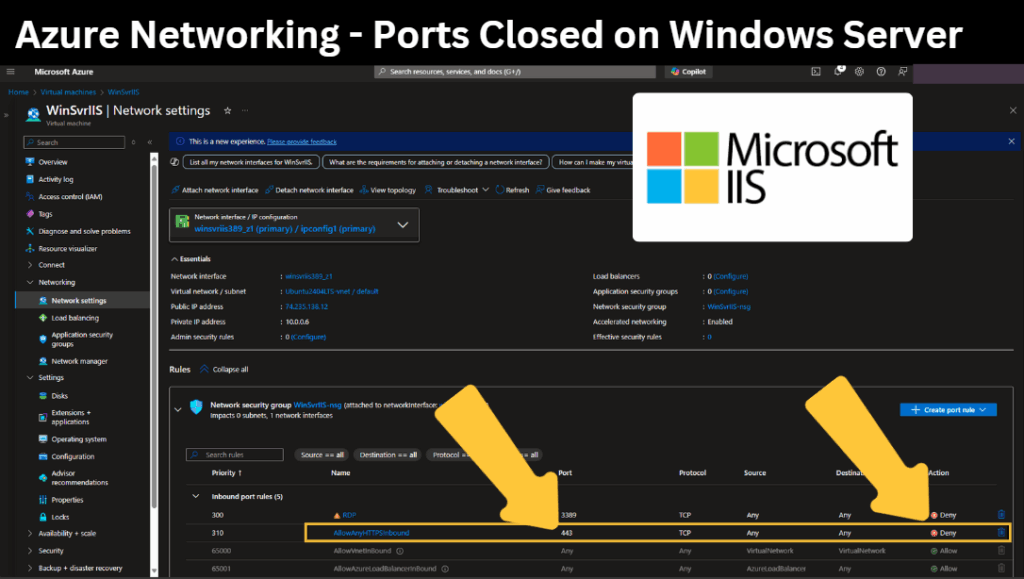
Task: Open the help question mark menu
Action: [881, 72]
